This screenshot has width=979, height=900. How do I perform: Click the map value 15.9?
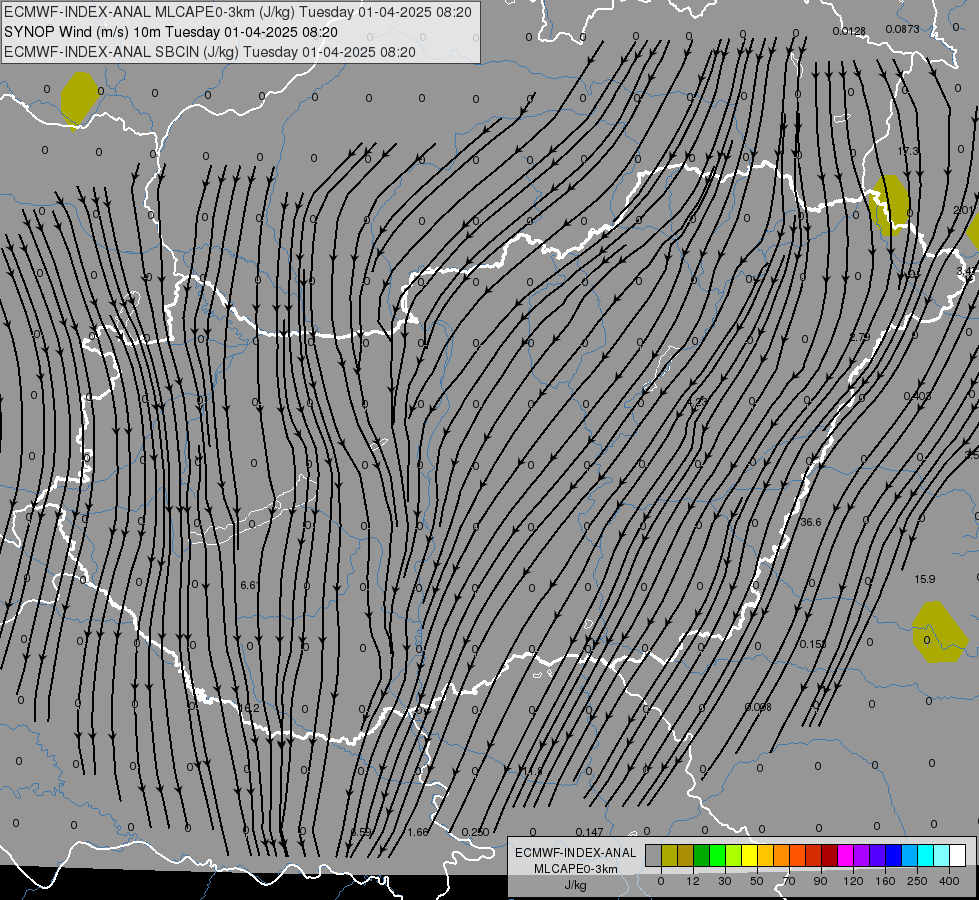(x=925, y=579)
